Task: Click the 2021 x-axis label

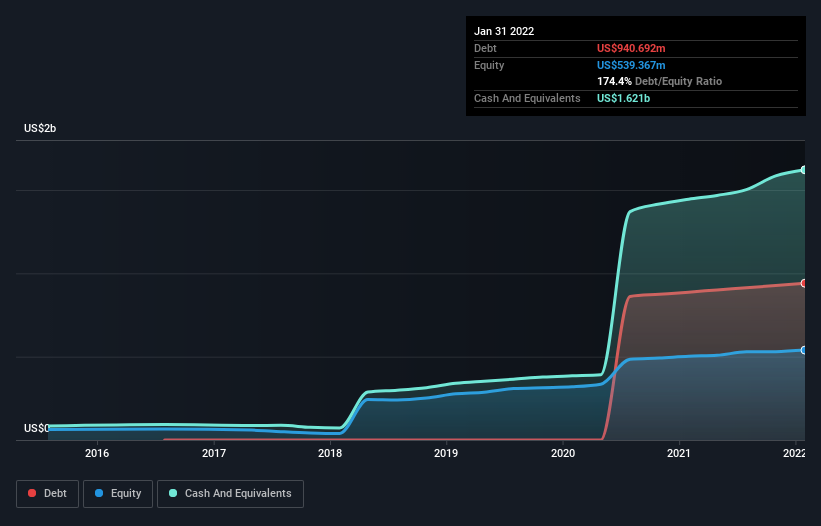Action: [679, 453]
